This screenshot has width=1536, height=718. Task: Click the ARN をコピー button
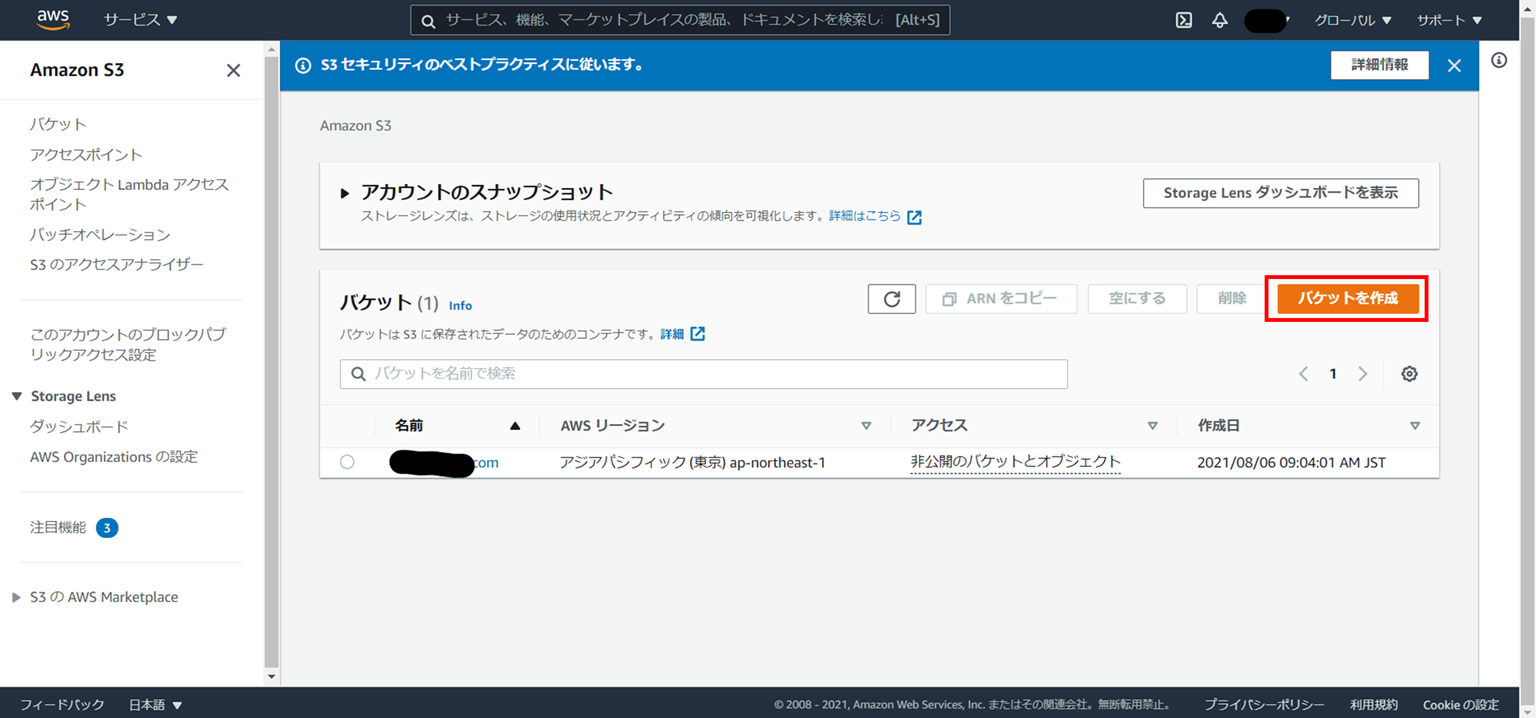coord(1001,299)
